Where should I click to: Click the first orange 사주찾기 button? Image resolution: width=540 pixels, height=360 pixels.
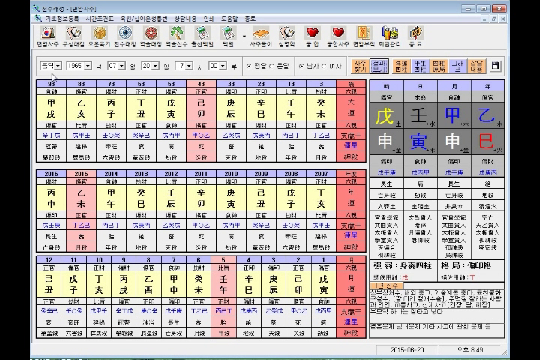pos(360,66)
